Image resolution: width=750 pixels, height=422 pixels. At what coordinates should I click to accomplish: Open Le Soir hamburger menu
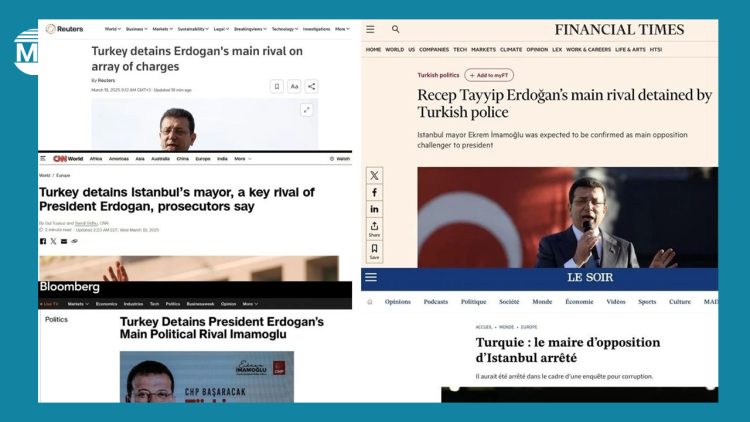click(x=371, y=277)
